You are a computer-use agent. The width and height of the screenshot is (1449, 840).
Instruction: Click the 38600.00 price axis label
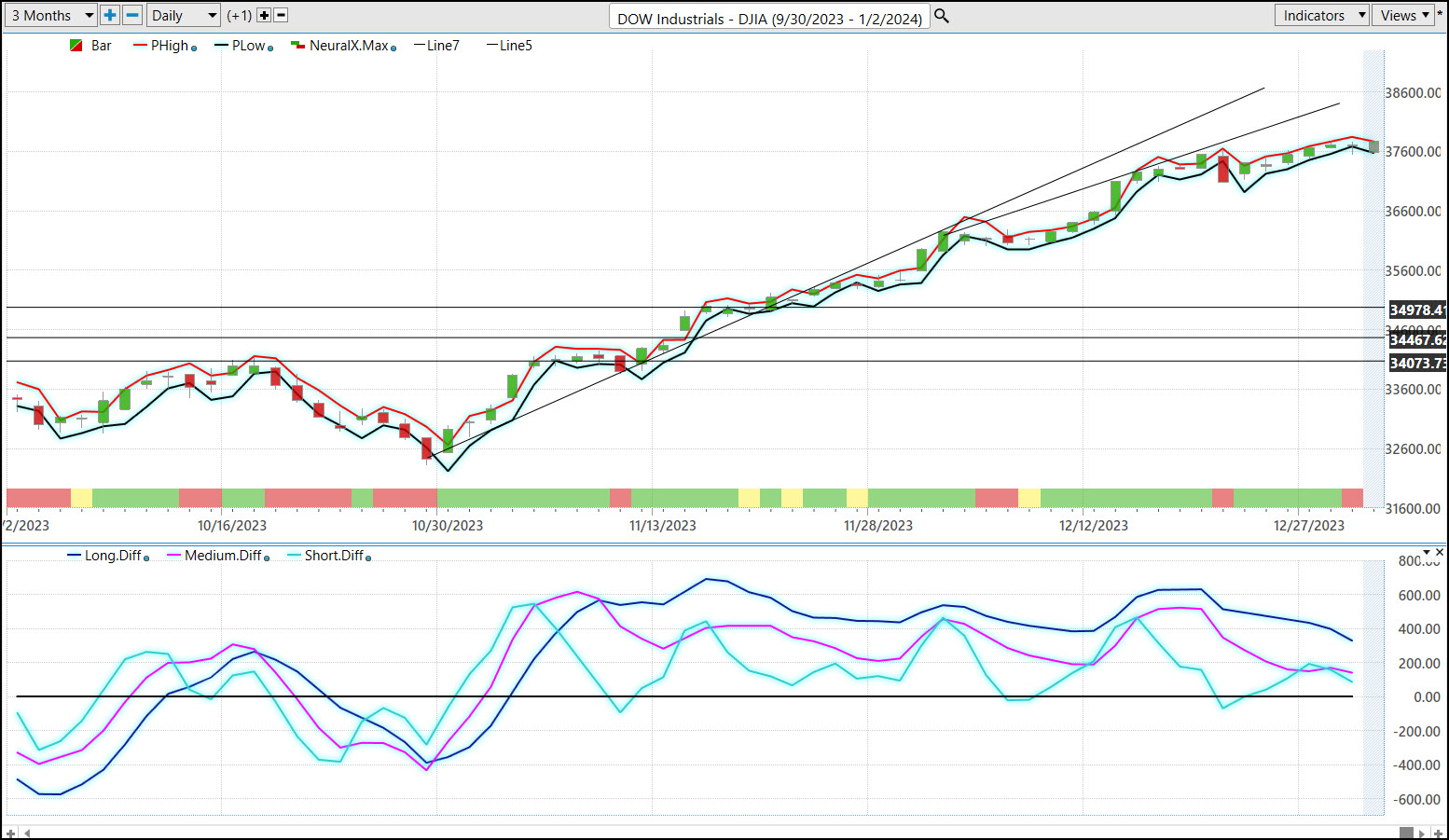1413,93
